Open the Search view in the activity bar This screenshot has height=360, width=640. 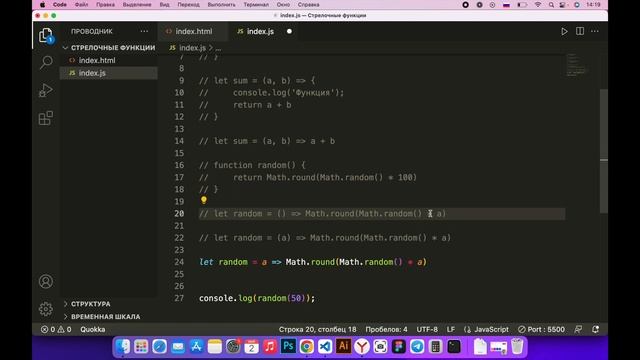click(x=46, y=62)
